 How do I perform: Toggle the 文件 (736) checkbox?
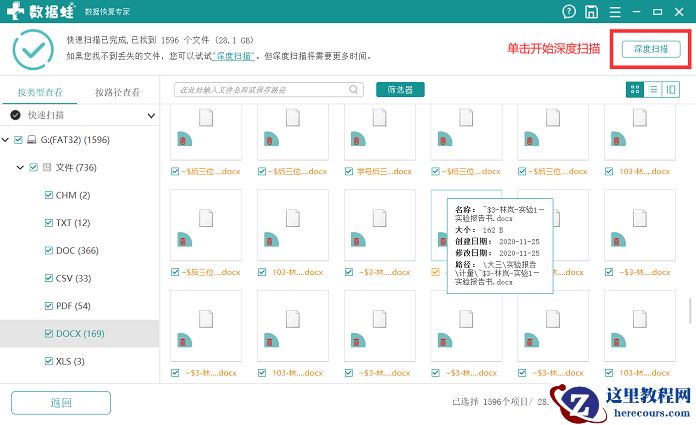coord(34,167)
